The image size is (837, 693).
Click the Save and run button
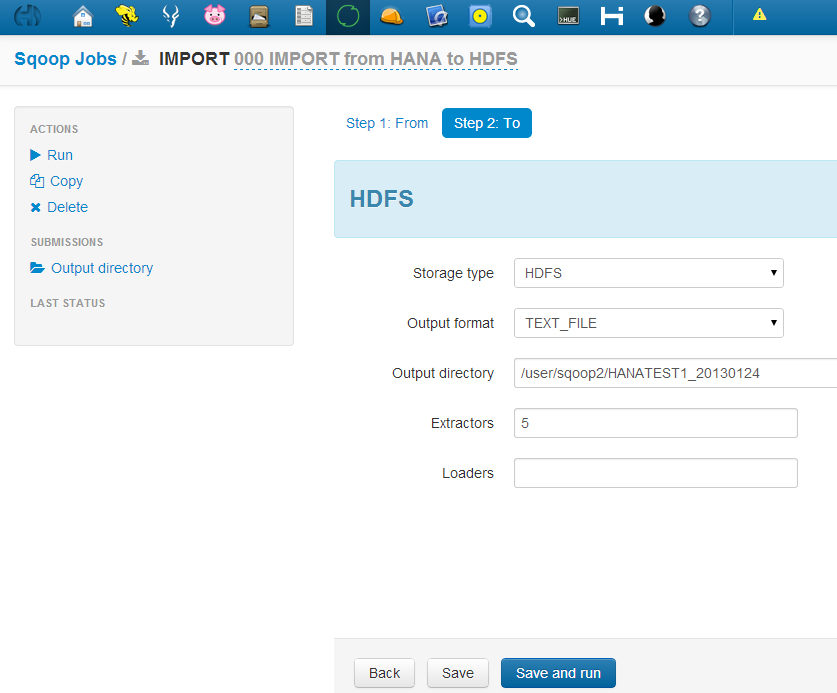[558, 673]
